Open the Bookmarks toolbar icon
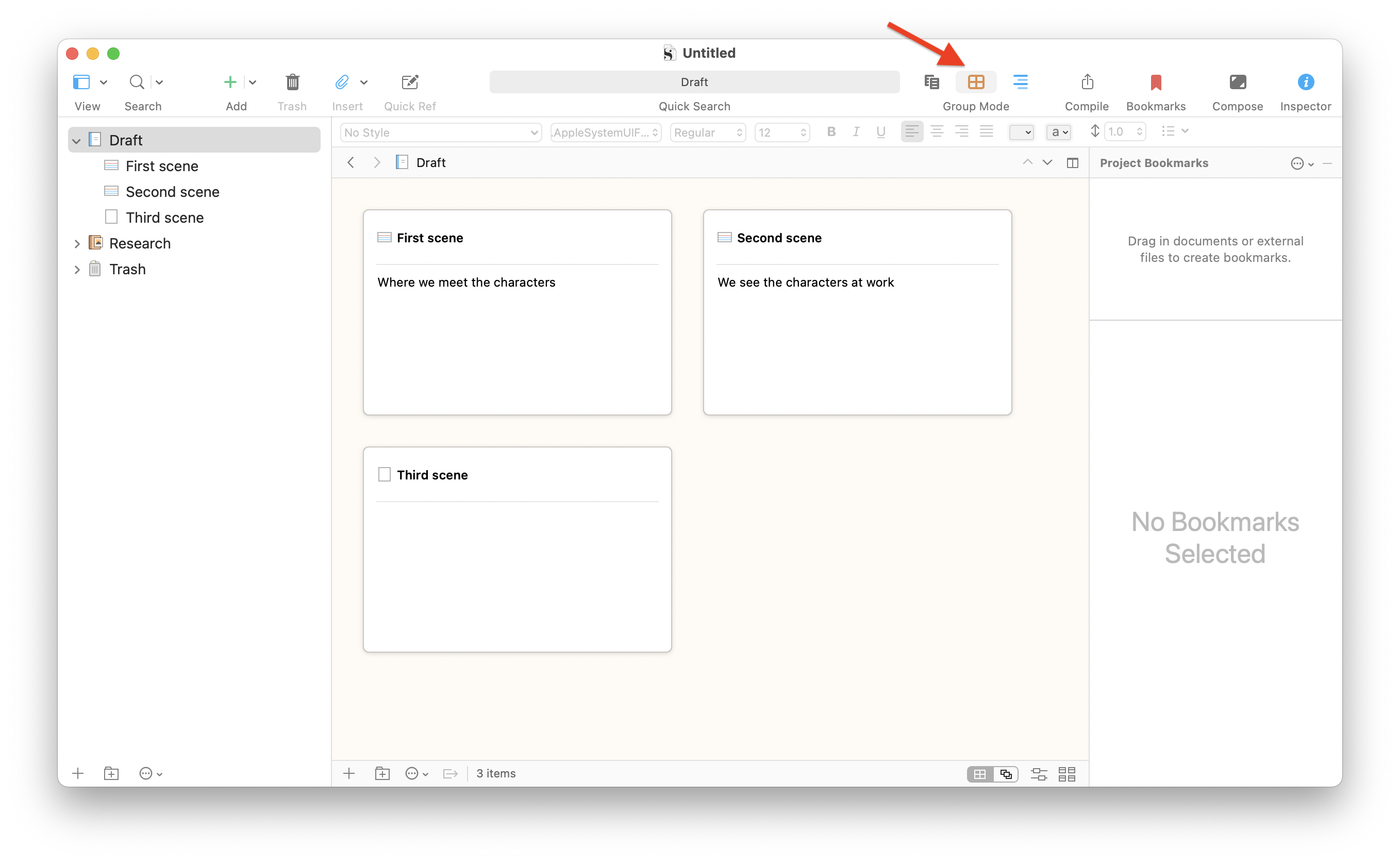 1155,82
